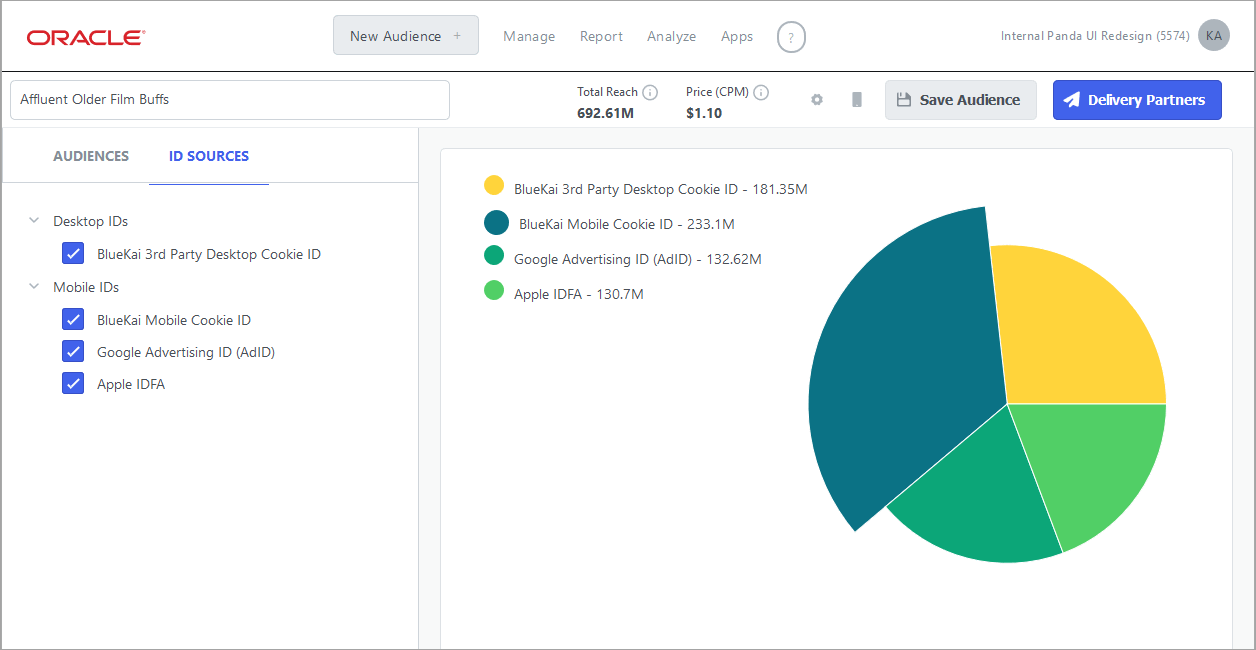This screenshot has height=650, width=1256.
Task: Click the Price (CPM) info icon
Action: coord(761,92)
